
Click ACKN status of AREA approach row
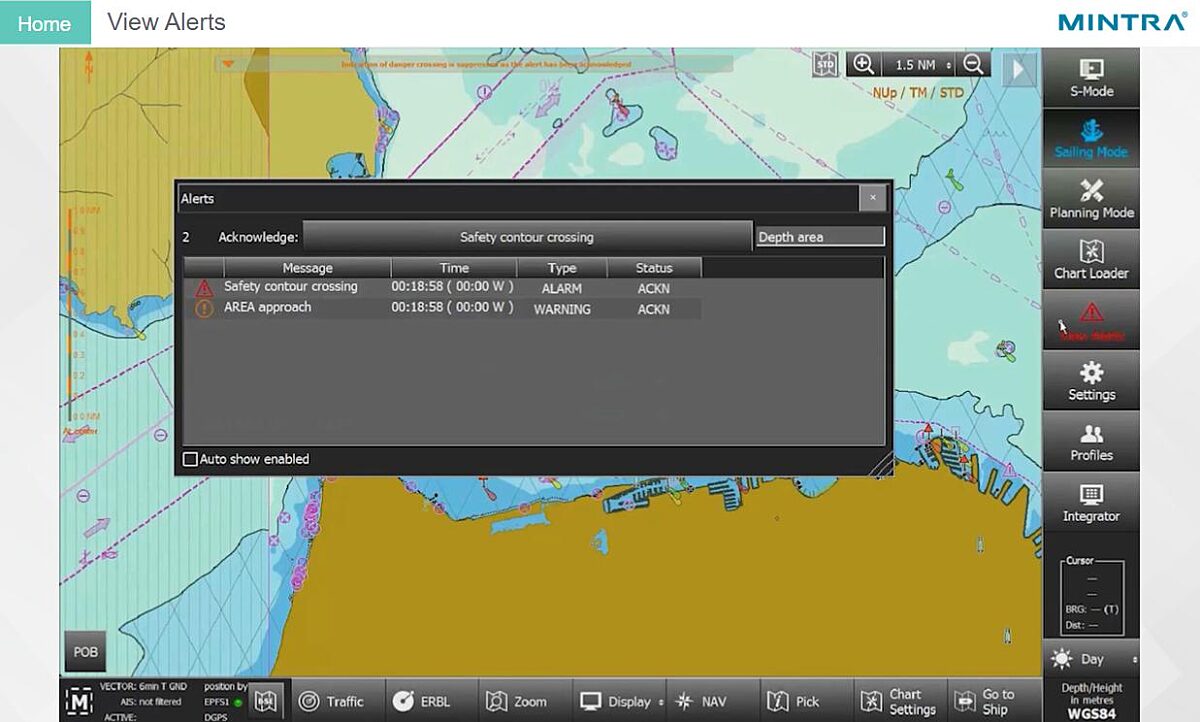tap(654, 309)
